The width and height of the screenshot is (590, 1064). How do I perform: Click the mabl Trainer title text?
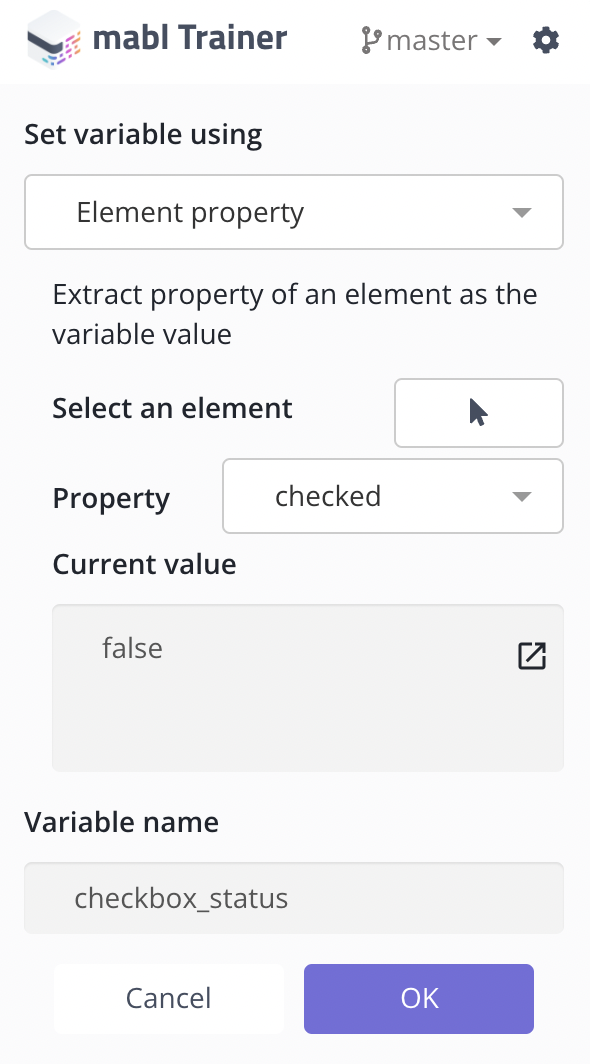coord(189,38)
